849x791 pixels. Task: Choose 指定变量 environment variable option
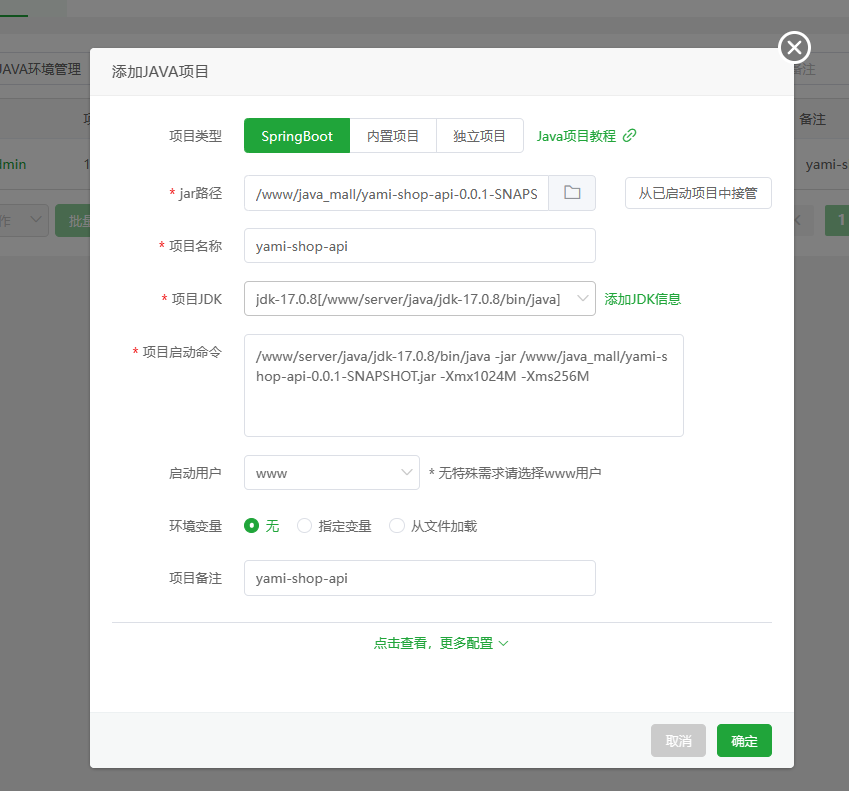(304, 525)
